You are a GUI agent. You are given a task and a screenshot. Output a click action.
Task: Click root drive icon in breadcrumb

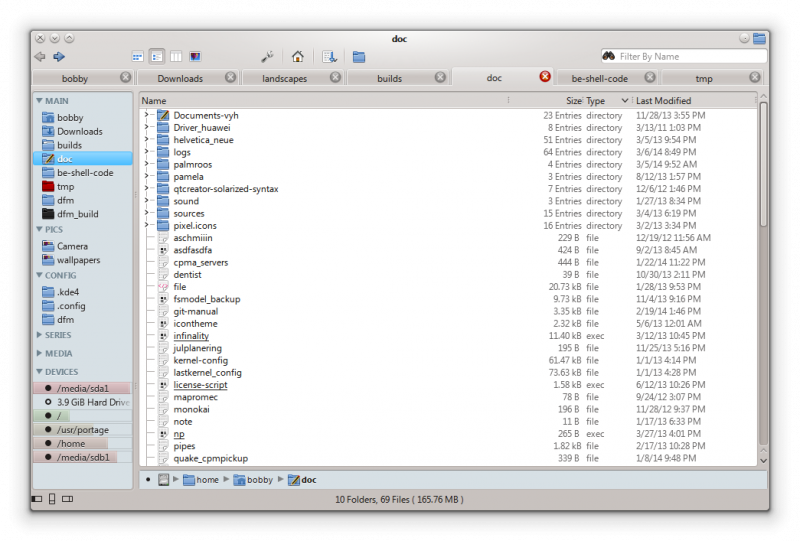[163, 480]
